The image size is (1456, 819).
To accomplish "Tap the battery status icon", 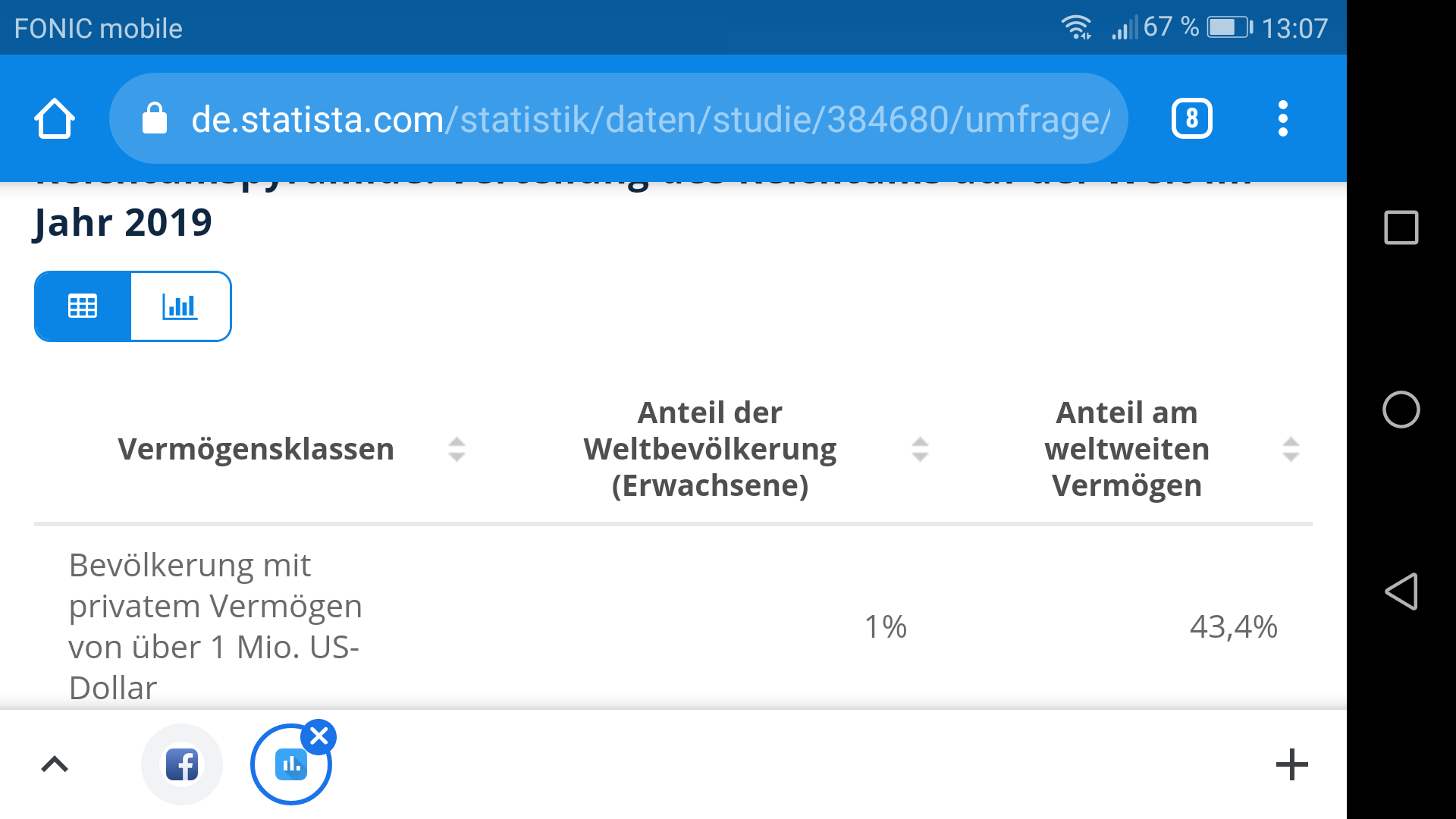I will 1229,28.
